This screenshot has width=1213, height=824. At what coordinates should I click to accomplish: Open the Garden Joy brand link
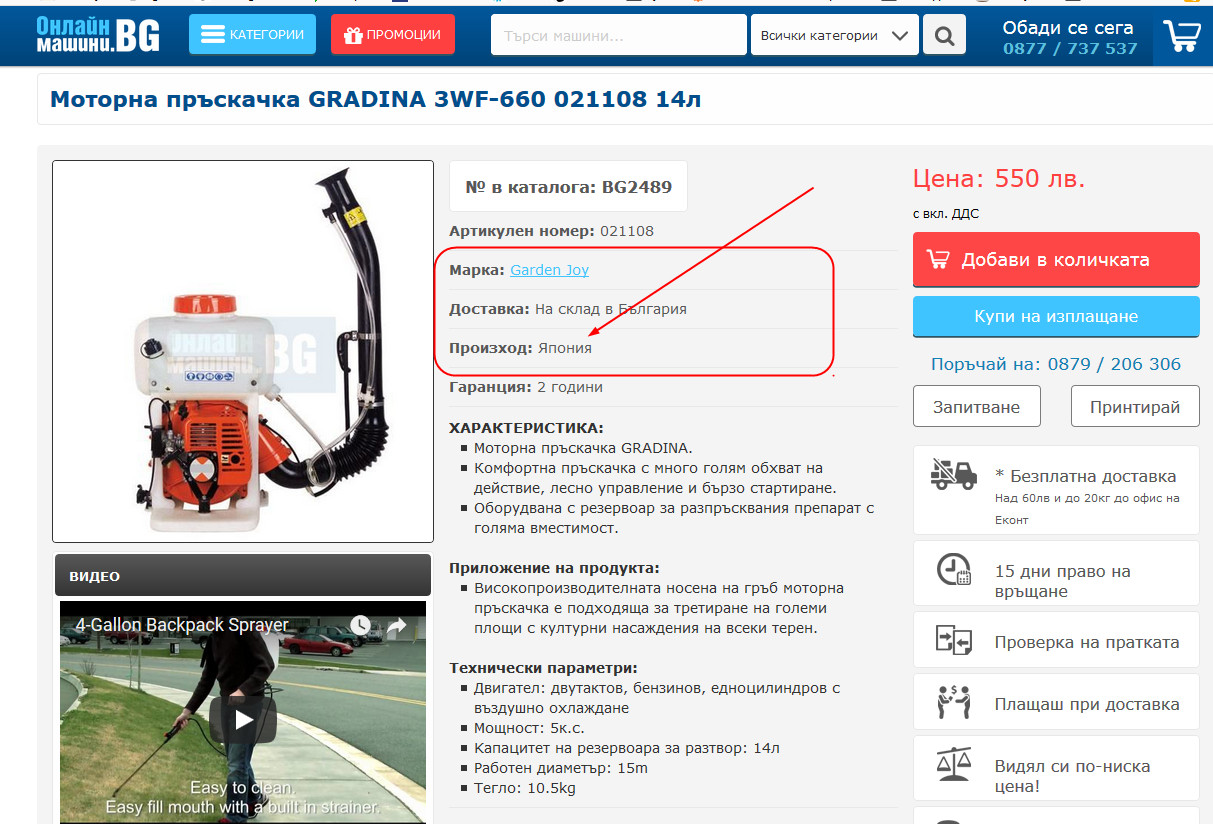point(549,270)
